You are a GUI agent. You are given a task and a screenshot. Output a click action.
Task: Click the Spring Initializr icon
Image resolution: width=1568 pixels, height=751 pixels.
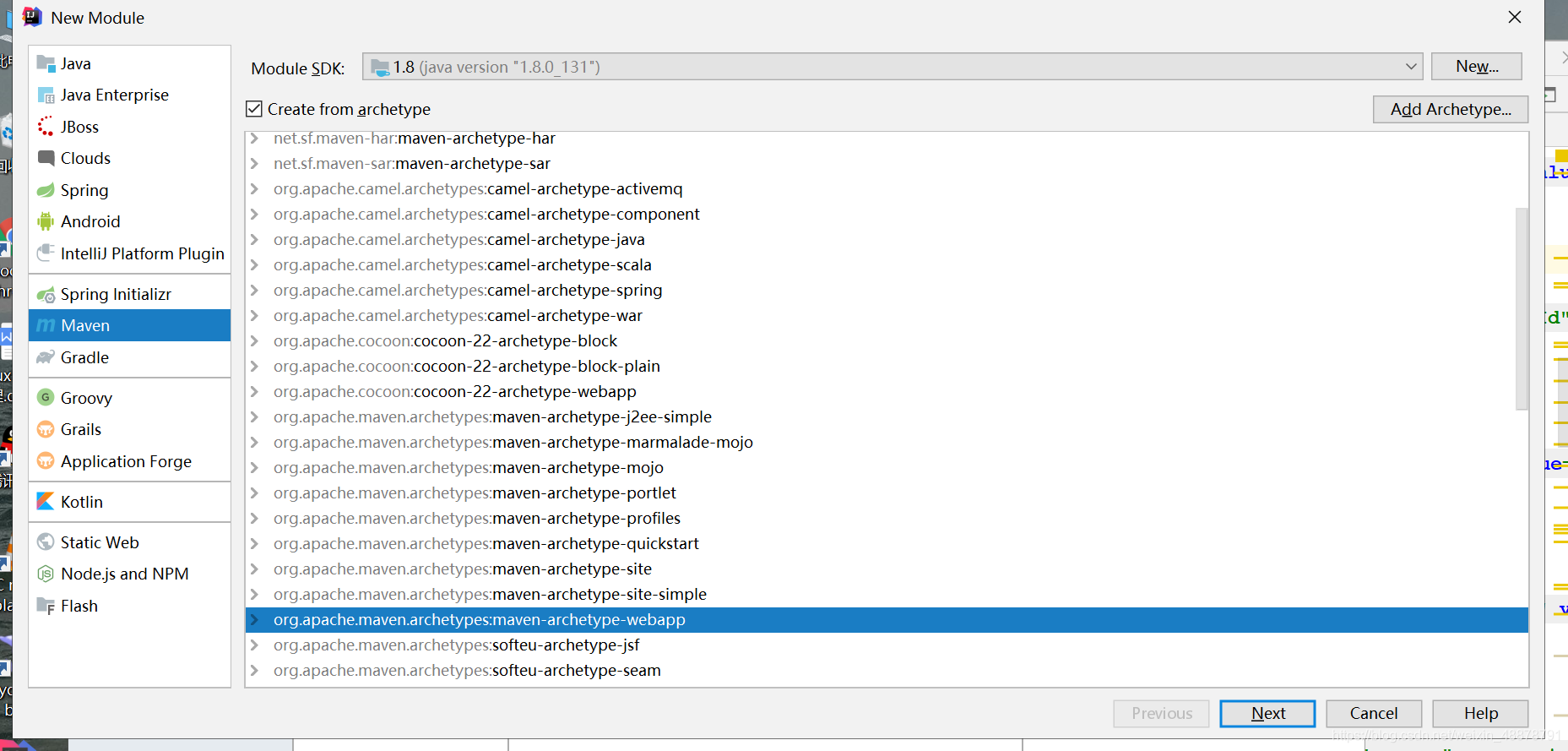pos(46,295)
